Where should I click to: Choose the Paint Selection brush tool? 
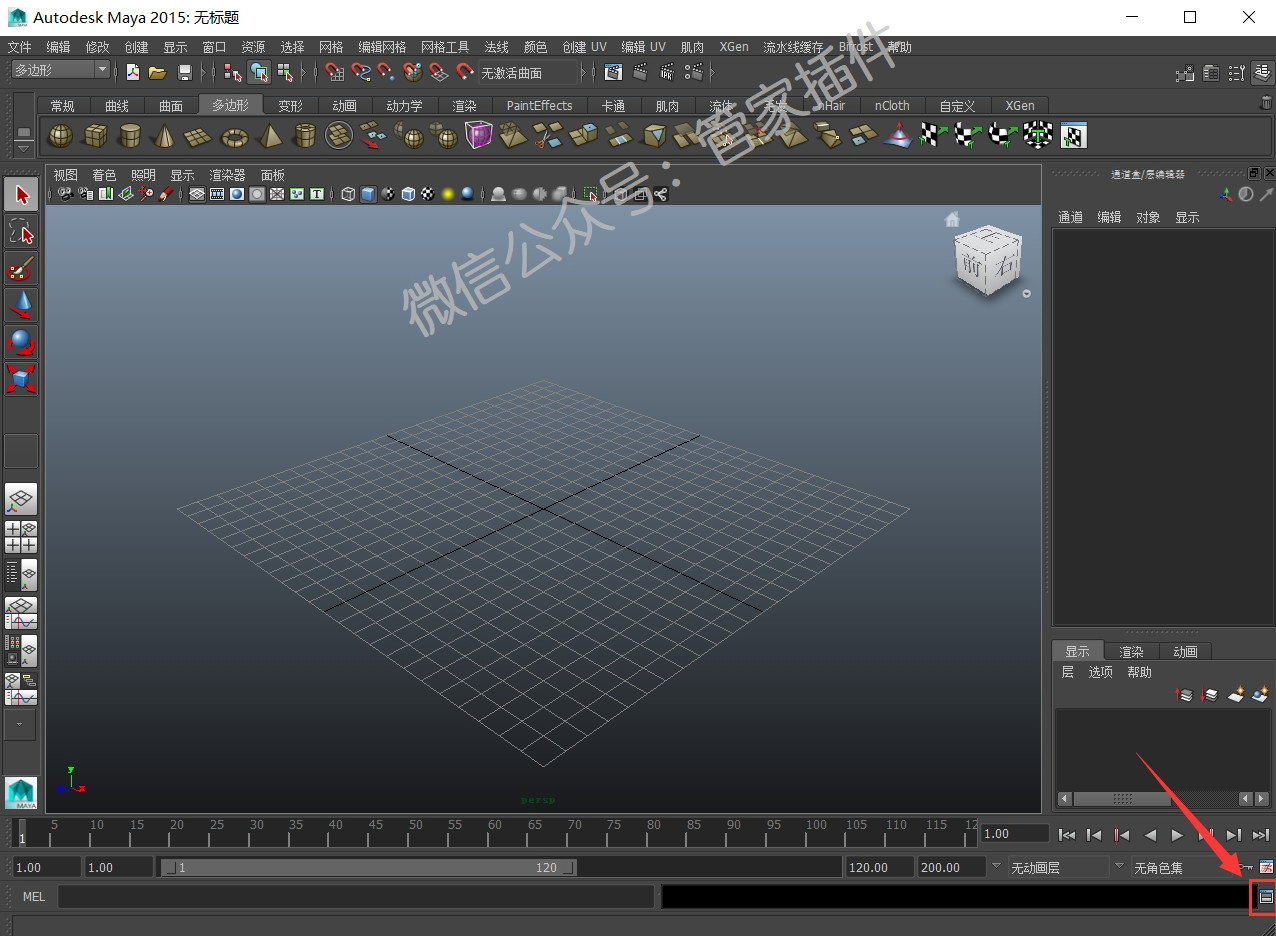[x=22, y=269]
